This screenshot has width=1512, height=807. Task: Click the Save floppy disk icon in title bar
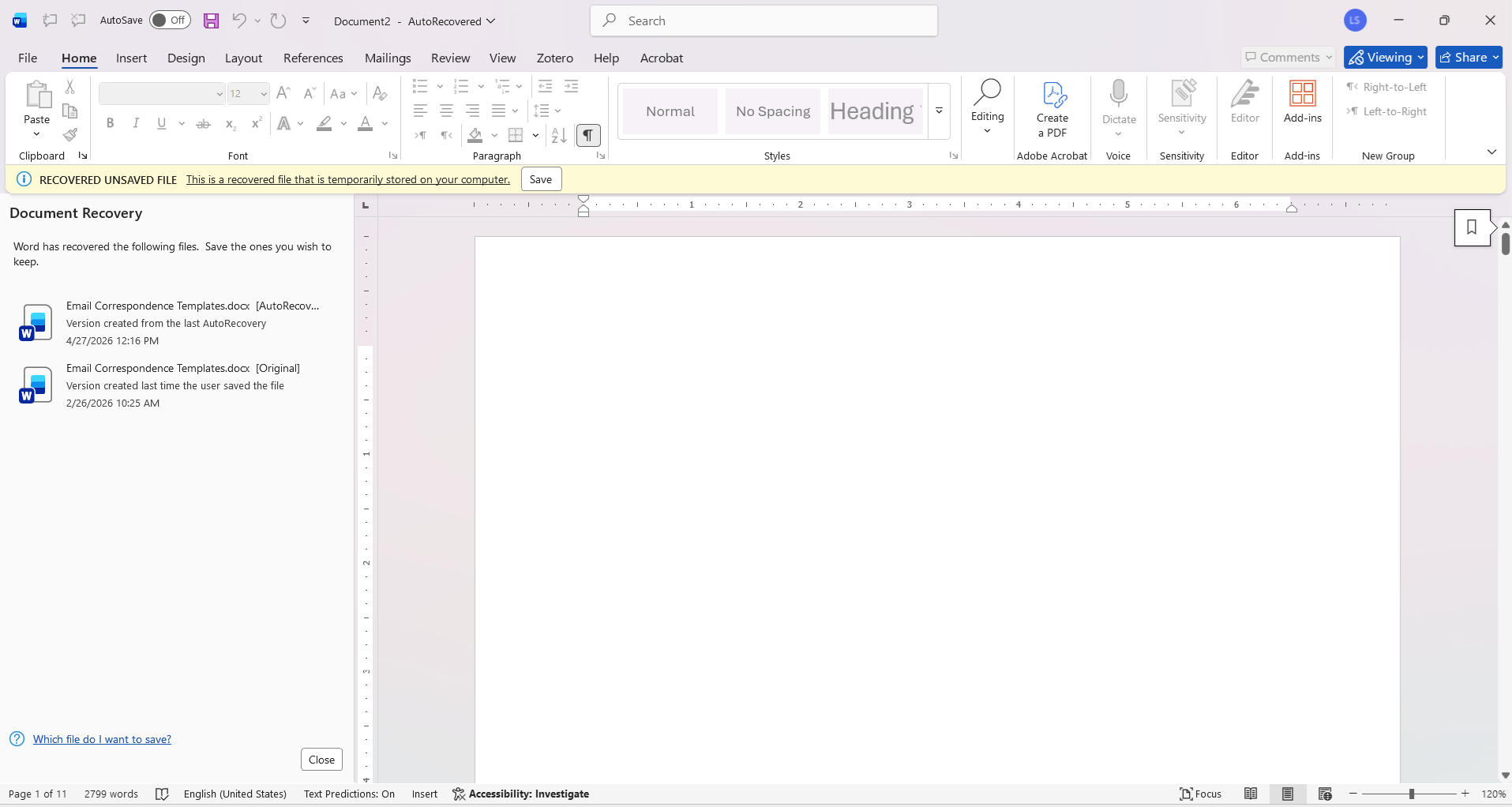point(211,21)
